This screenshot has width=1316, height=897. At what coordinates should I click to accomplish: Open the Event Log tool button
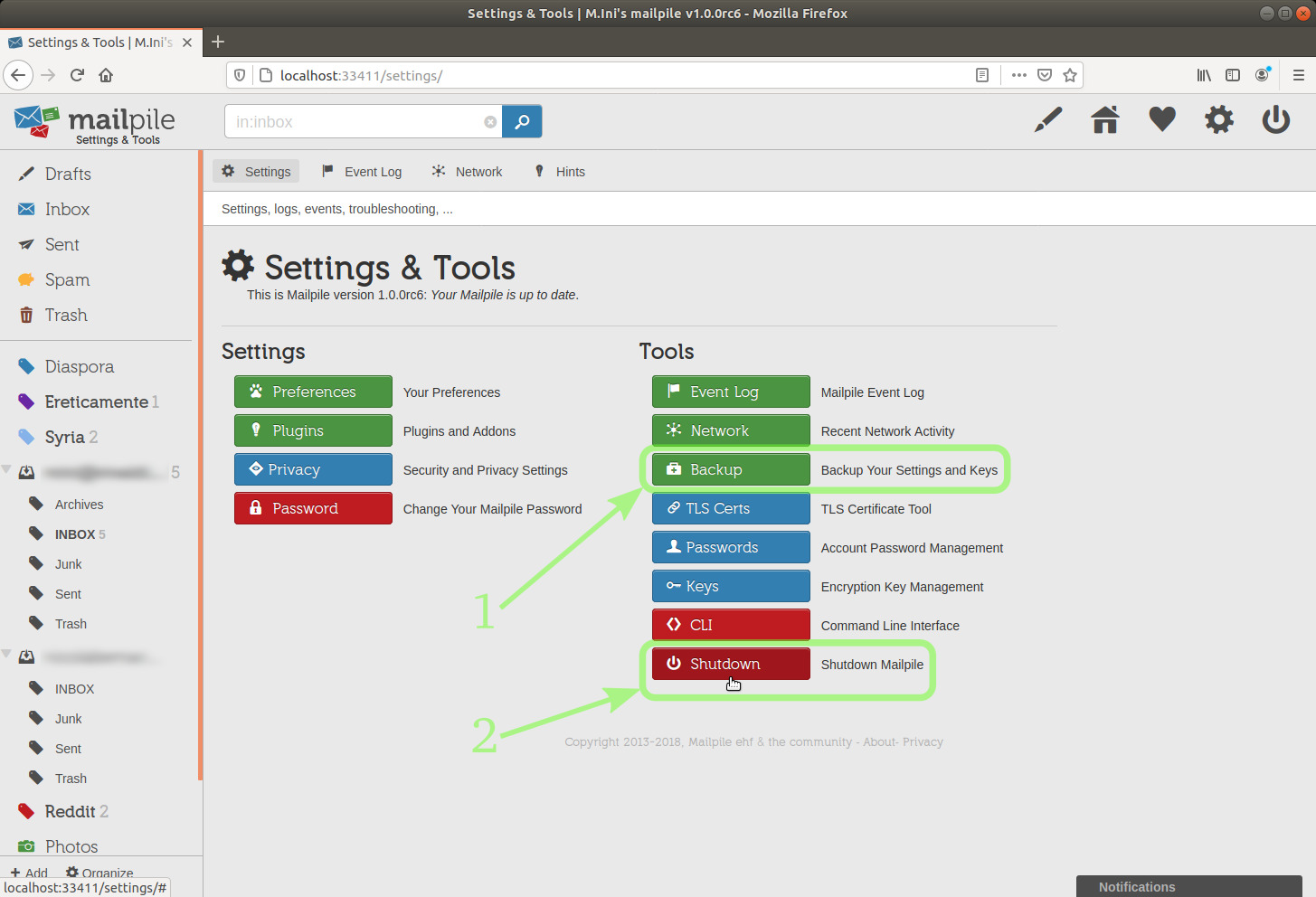tap(731, 392)
